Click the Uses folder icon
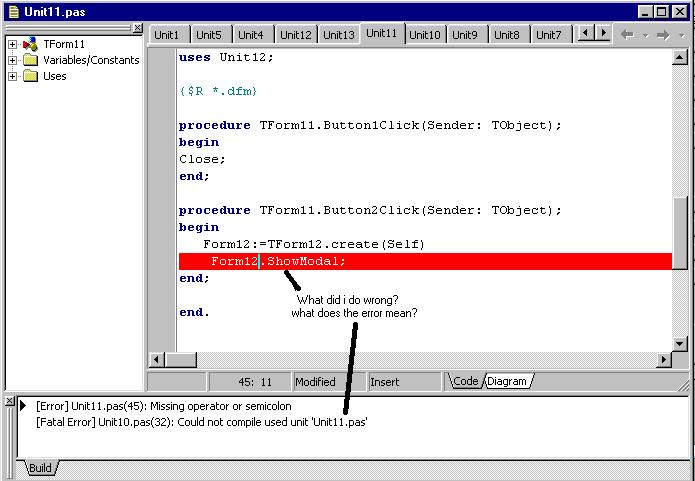This screenshot has width=695, height=481. coord(30,76)
